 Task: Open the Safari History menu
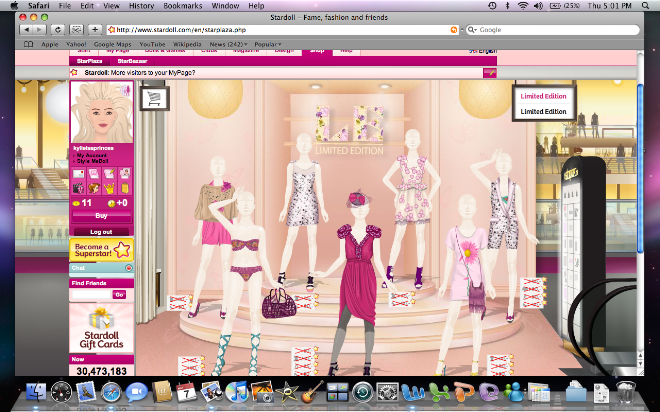141,6
